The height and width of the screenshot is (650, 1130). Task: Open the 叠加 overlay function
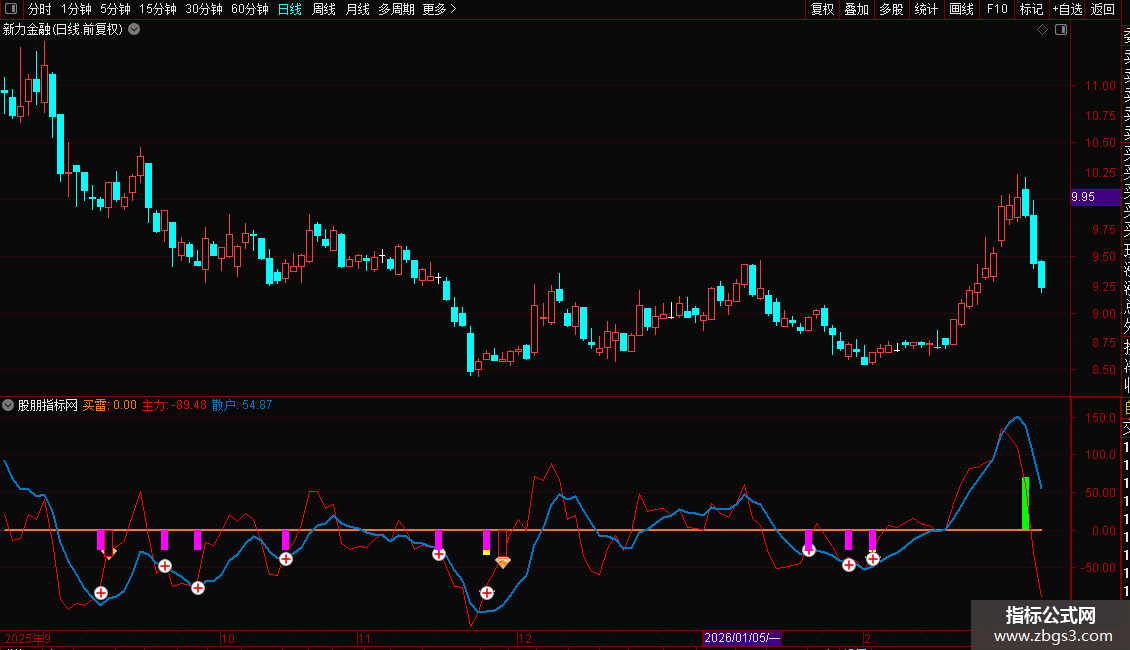856,9
